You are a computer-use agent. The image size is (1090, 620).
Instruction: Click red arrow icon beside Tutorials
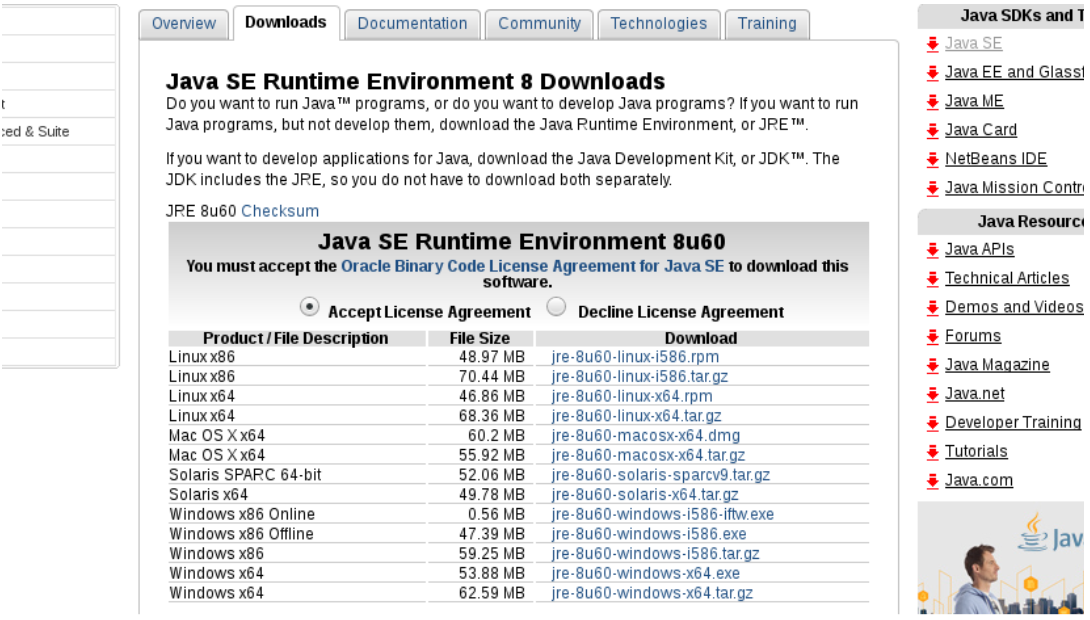[x=932, y=453]
